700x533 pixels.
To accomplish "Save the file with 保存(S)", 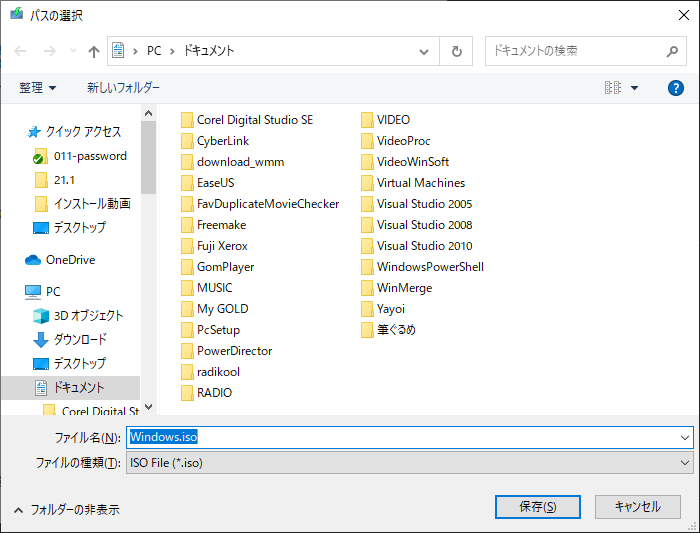I will coord(538,507).
